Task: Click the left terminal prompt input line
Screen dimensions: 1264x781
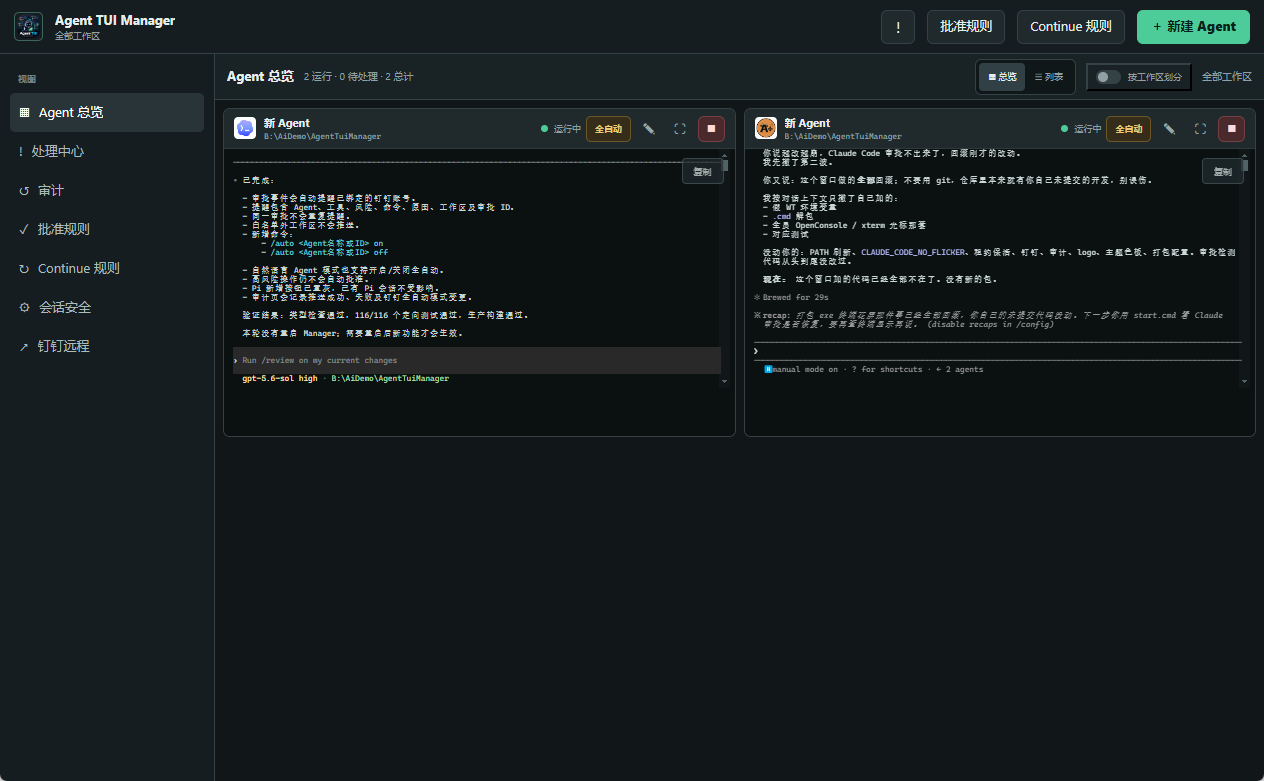Action: pos(476,360)
